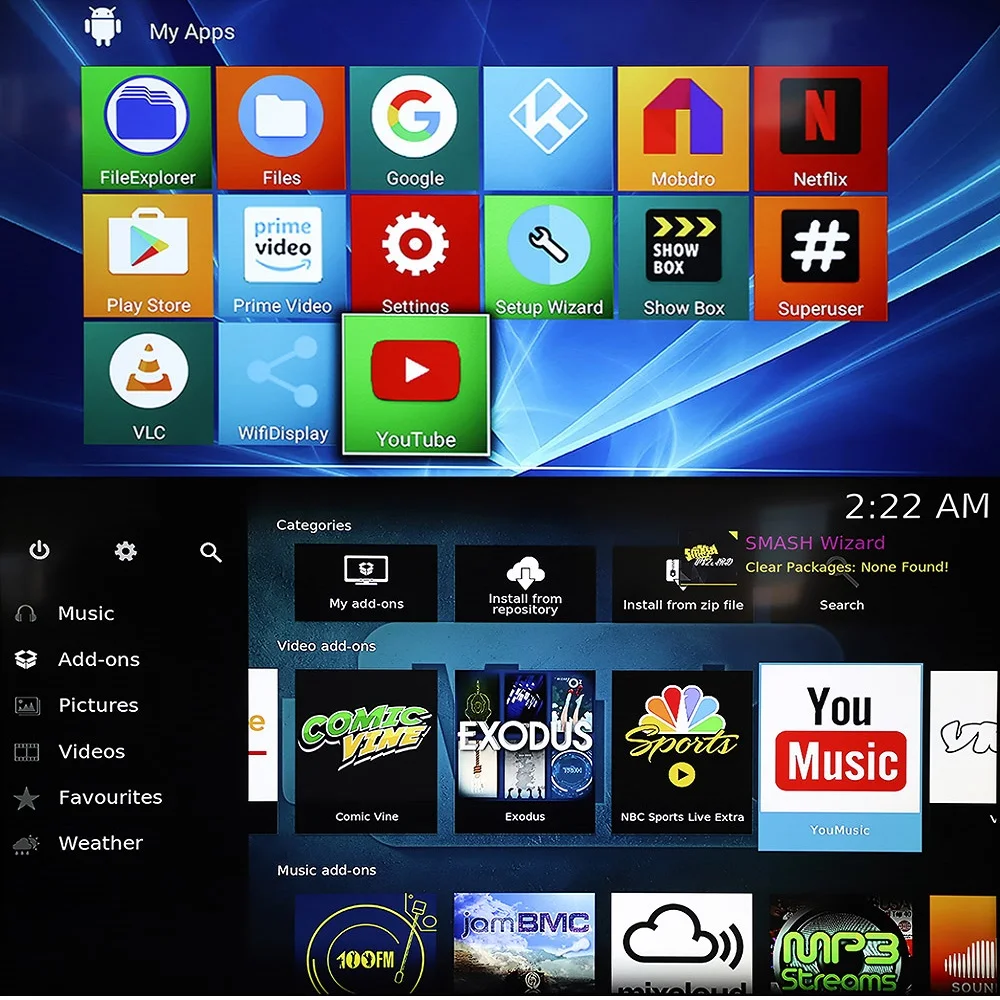Launch the Google app

pyautogui.click(x=415, y=128)
